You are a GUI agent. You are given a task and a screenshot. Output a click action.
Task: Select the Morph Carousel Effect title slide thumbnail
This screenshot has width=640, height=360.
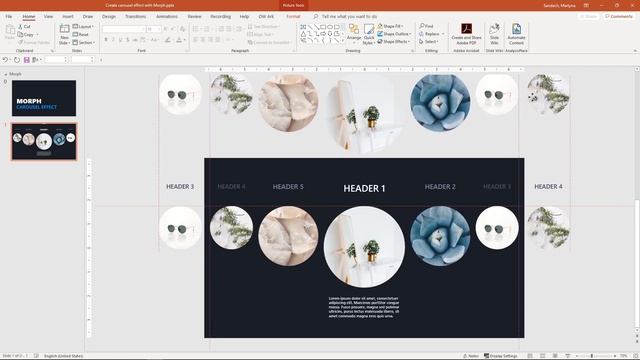click(x=44, y=98)
